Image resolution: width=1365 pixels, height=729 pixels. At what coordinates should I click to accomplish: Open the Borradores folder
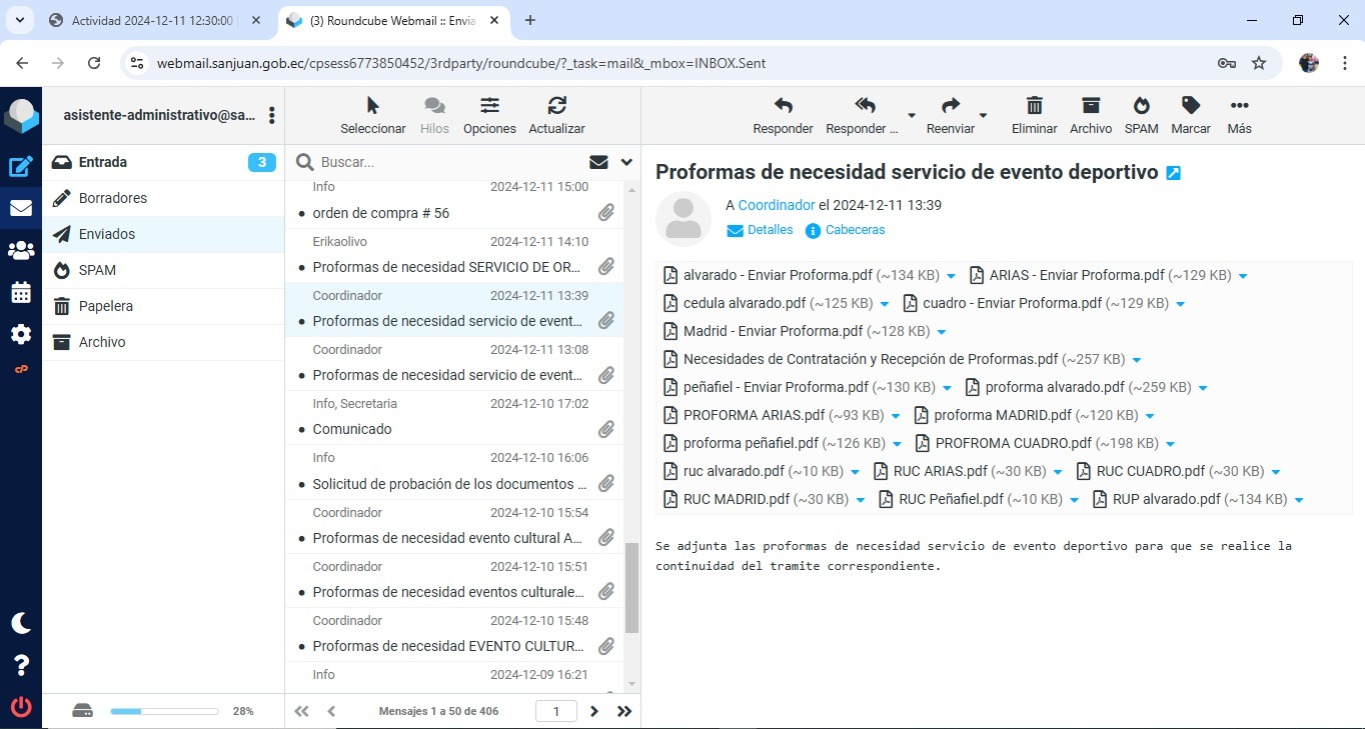113,198
